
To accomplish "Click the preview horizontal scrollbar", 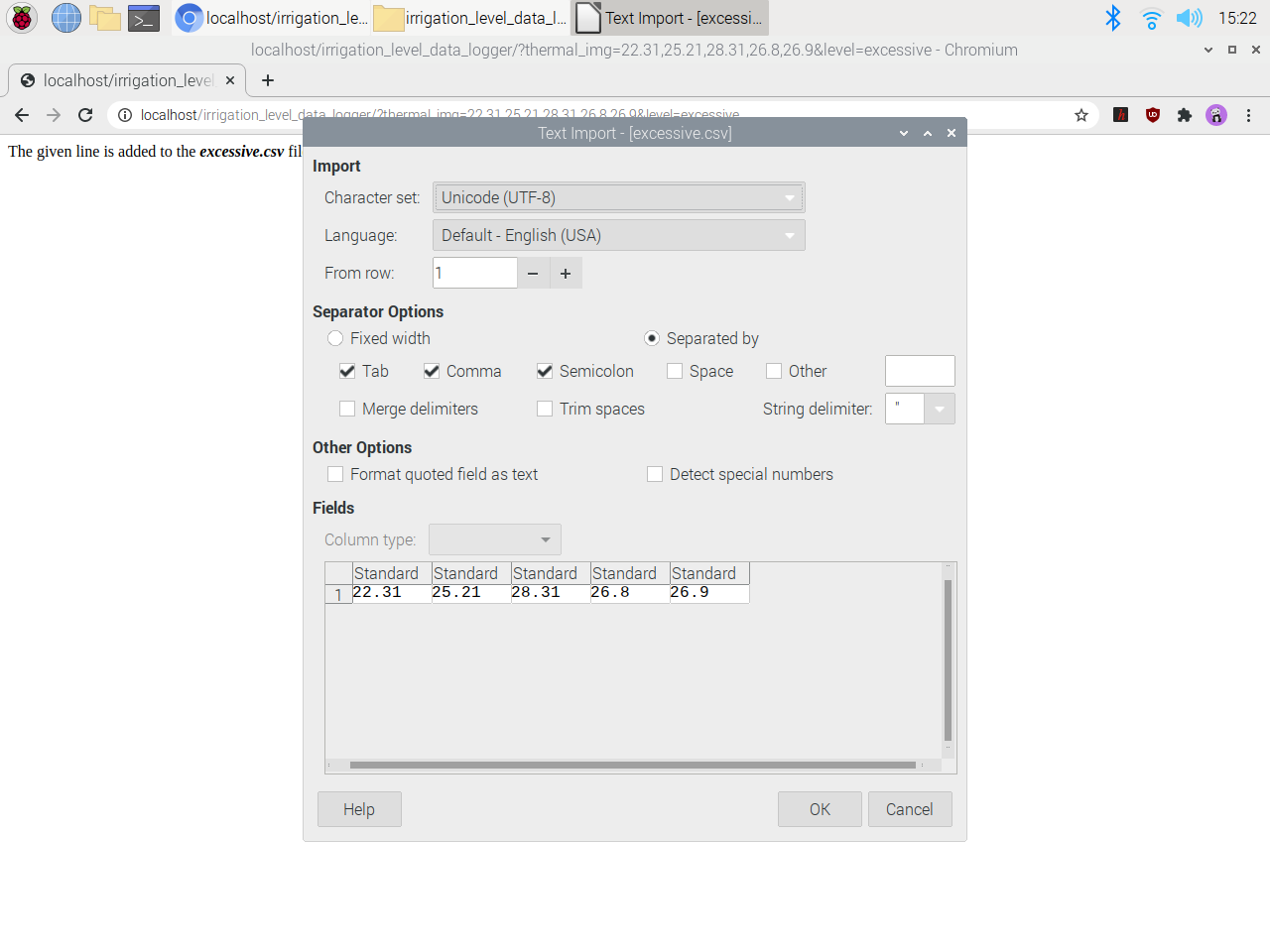I will (x=632, y=765).
